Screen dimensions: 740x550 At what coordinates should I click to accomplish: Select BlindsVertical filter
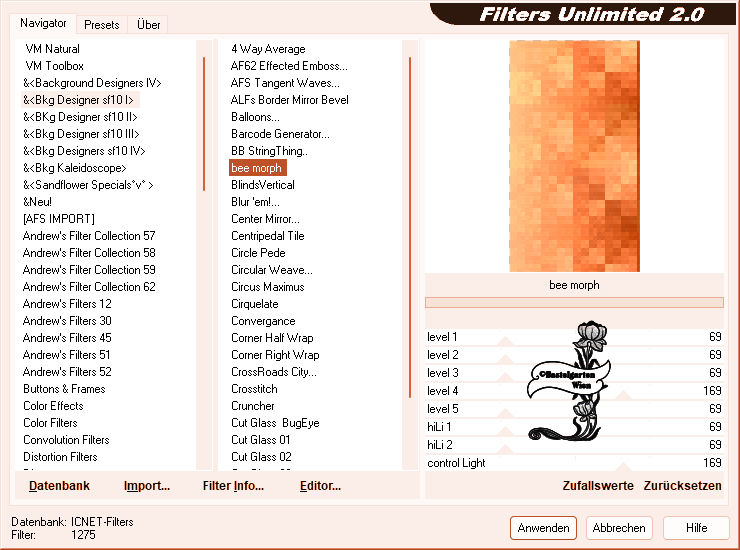(x=262, y=185)
